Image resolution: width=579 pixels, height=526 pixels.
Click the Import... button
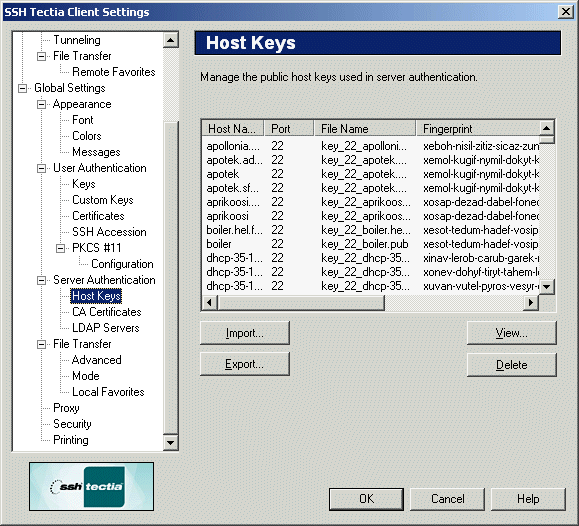[x=245, y=333]
